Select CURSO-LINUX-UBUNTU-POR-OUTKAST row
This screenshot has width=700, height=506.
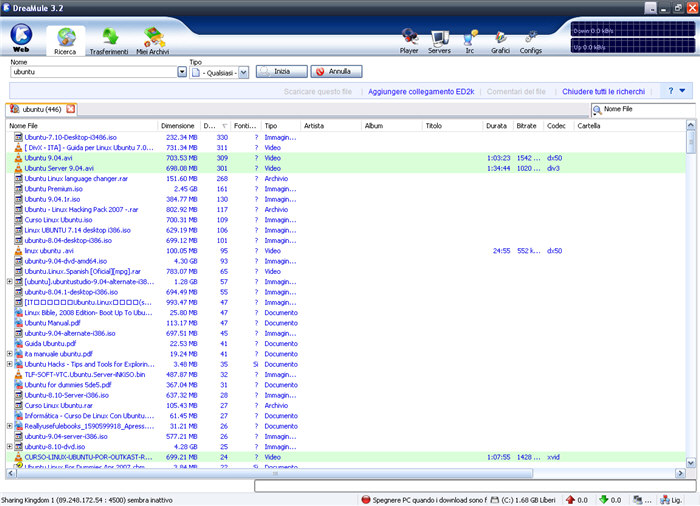coord(346,457)
